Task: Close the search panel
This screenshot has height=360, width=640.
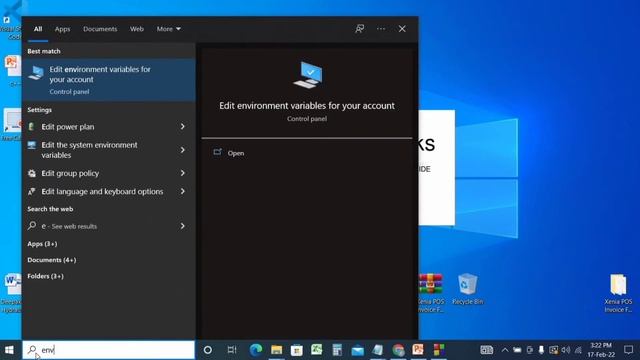Action: pos(402,29)
